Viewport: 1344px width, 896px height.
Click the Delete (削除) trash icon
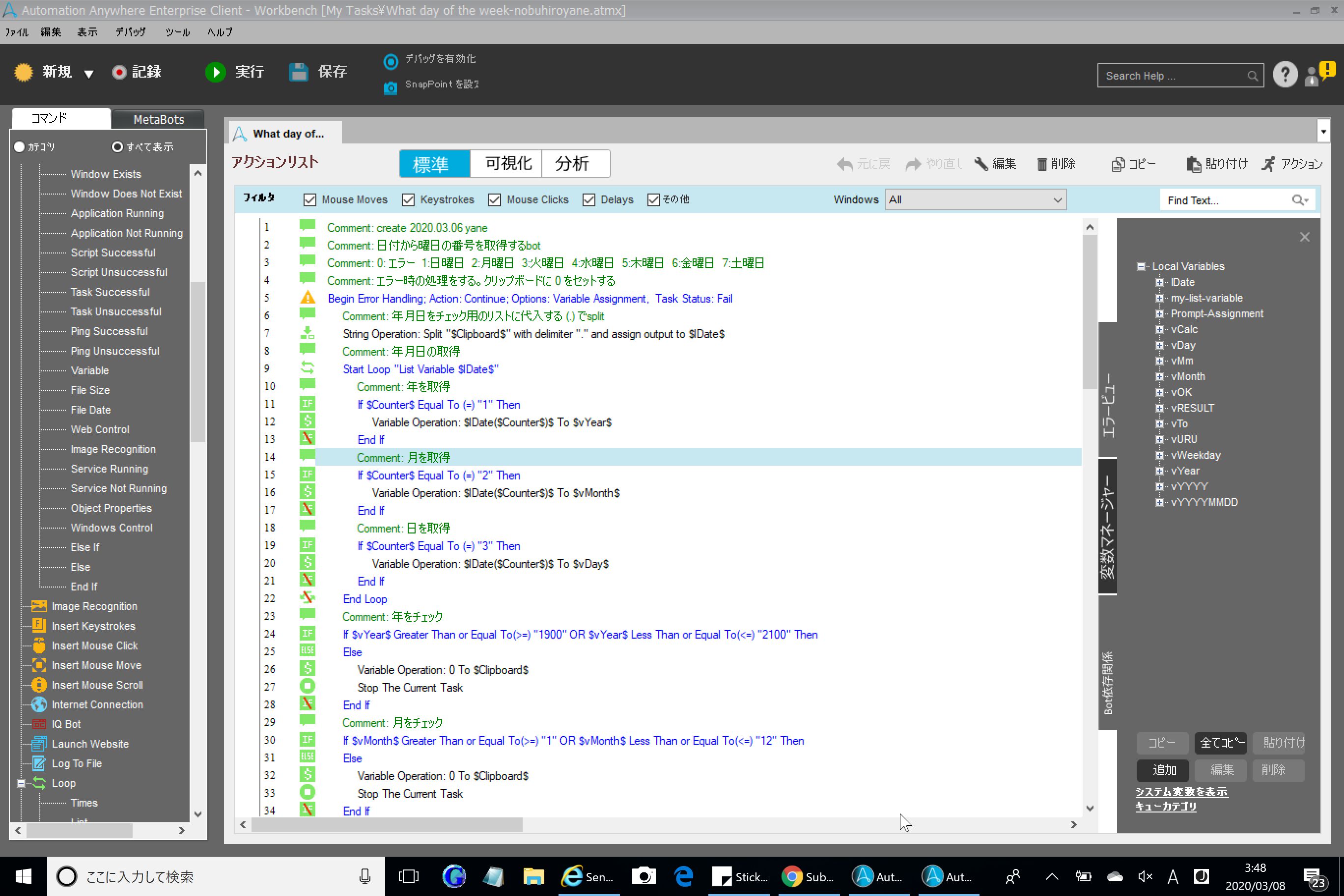[1042, 165]
